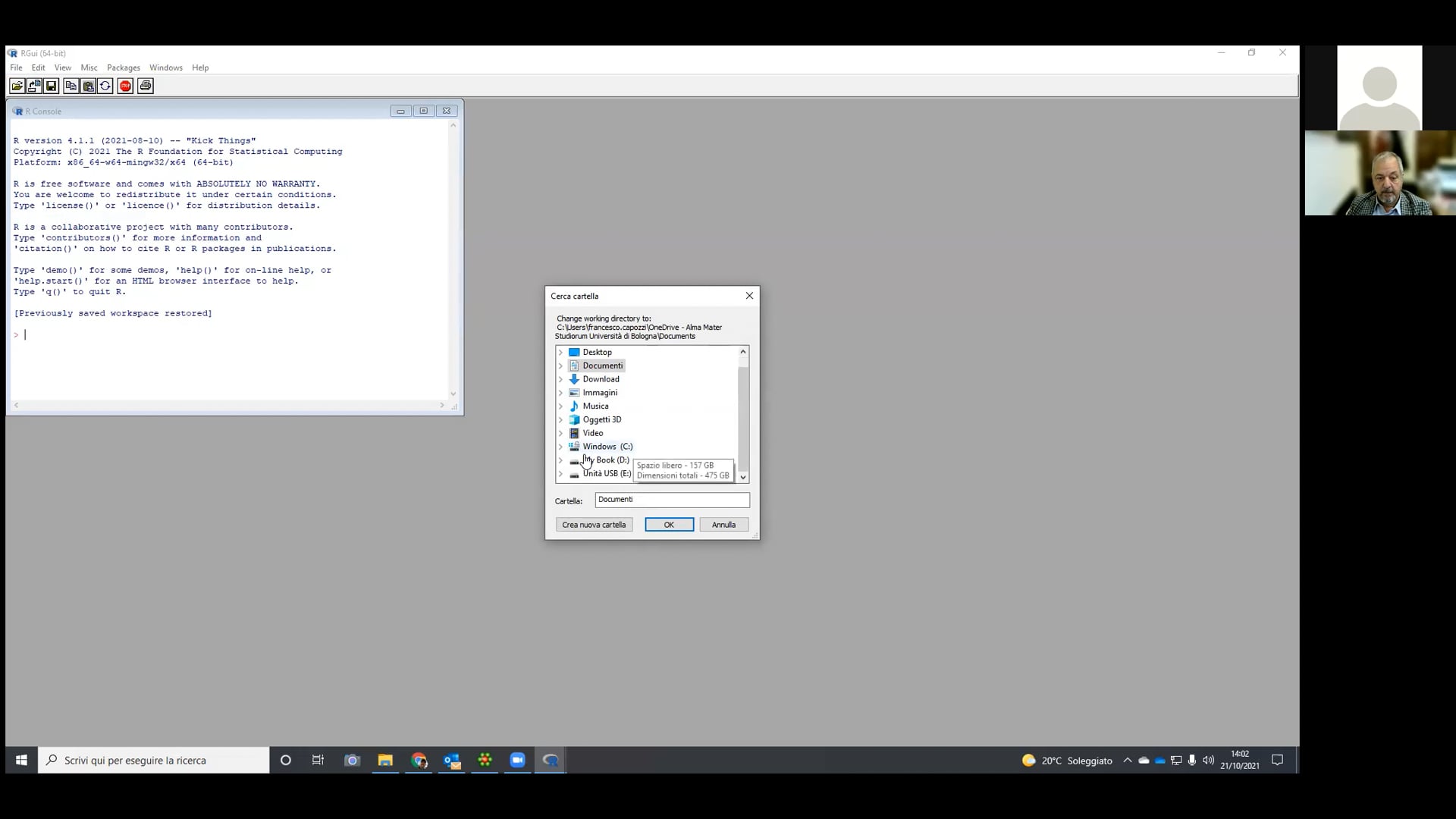1456x819 pixels.
Task: Expand the Desktop folder tree node
Action: [x=560, y=352]
